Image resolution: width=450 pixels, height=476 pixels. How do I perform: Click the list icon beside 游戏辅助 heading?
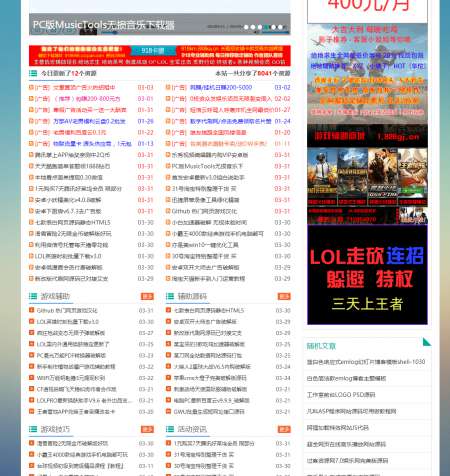point(33,296)
